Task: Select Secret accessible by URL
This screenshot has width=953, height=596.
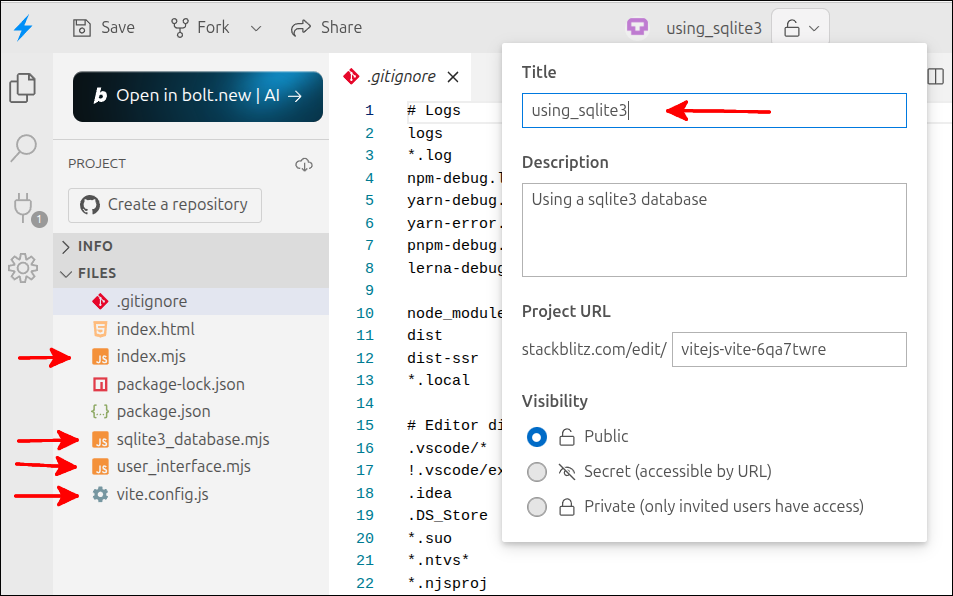Action: (x=536, y=471)
